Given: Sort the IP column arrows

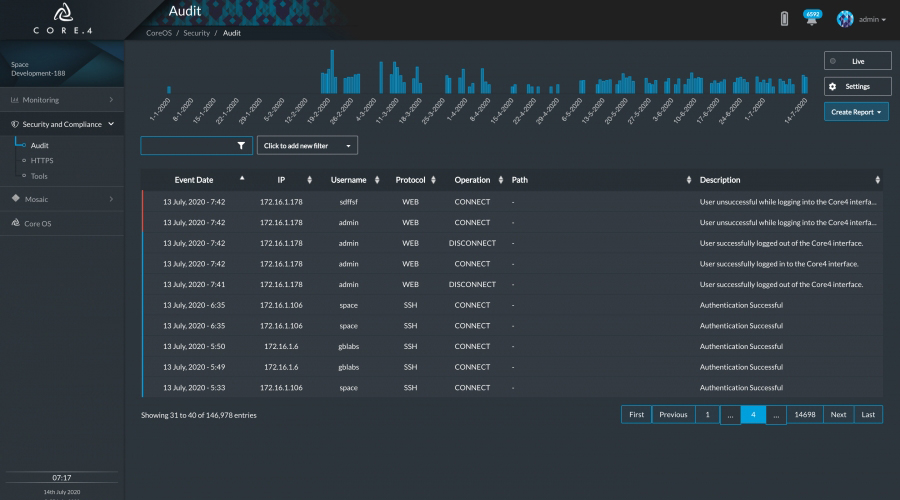Looking at the screenshot, I should coord(309,180).
